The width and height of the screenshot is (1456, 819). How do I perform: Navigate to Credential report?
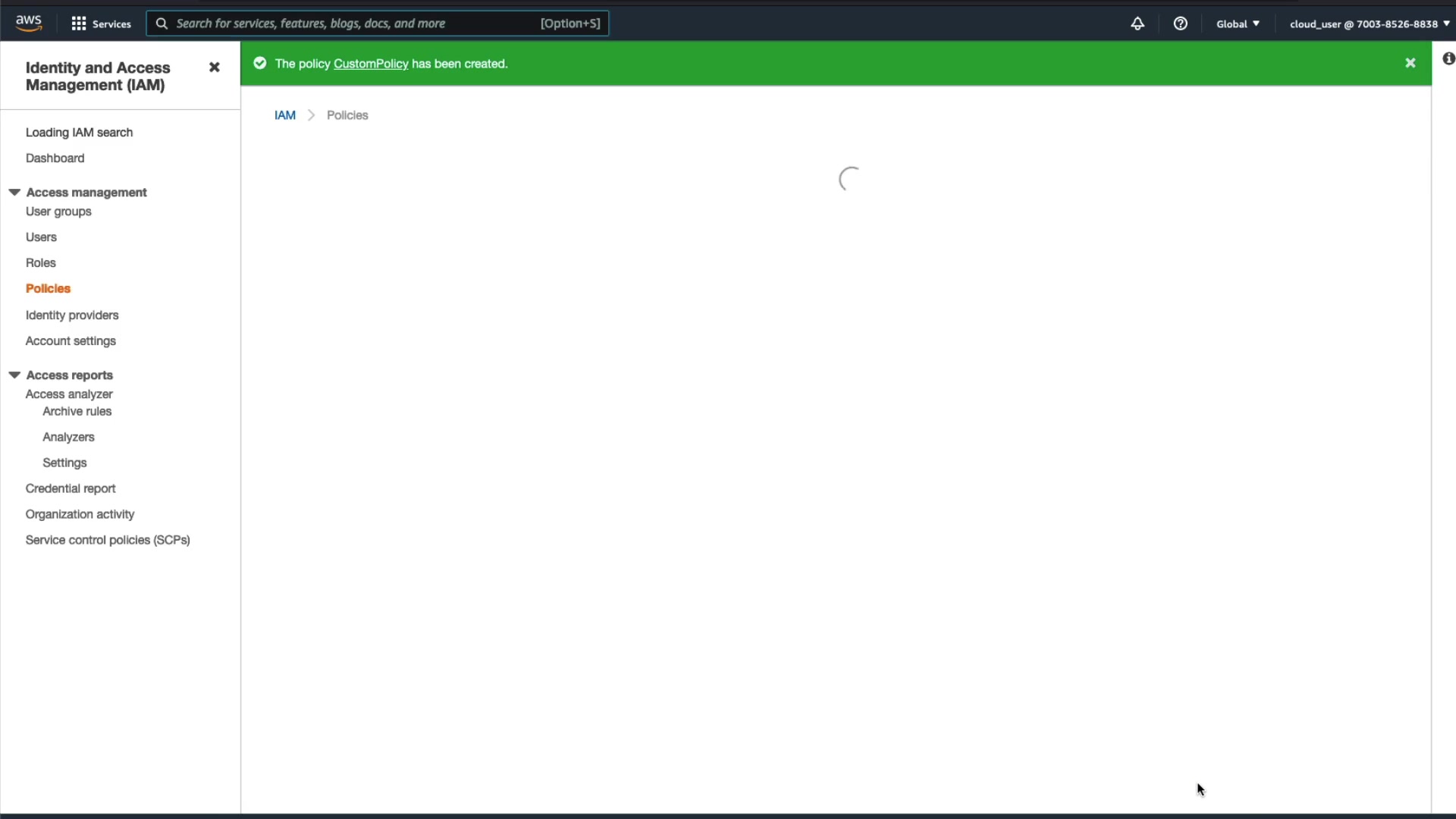click(71, 488)
